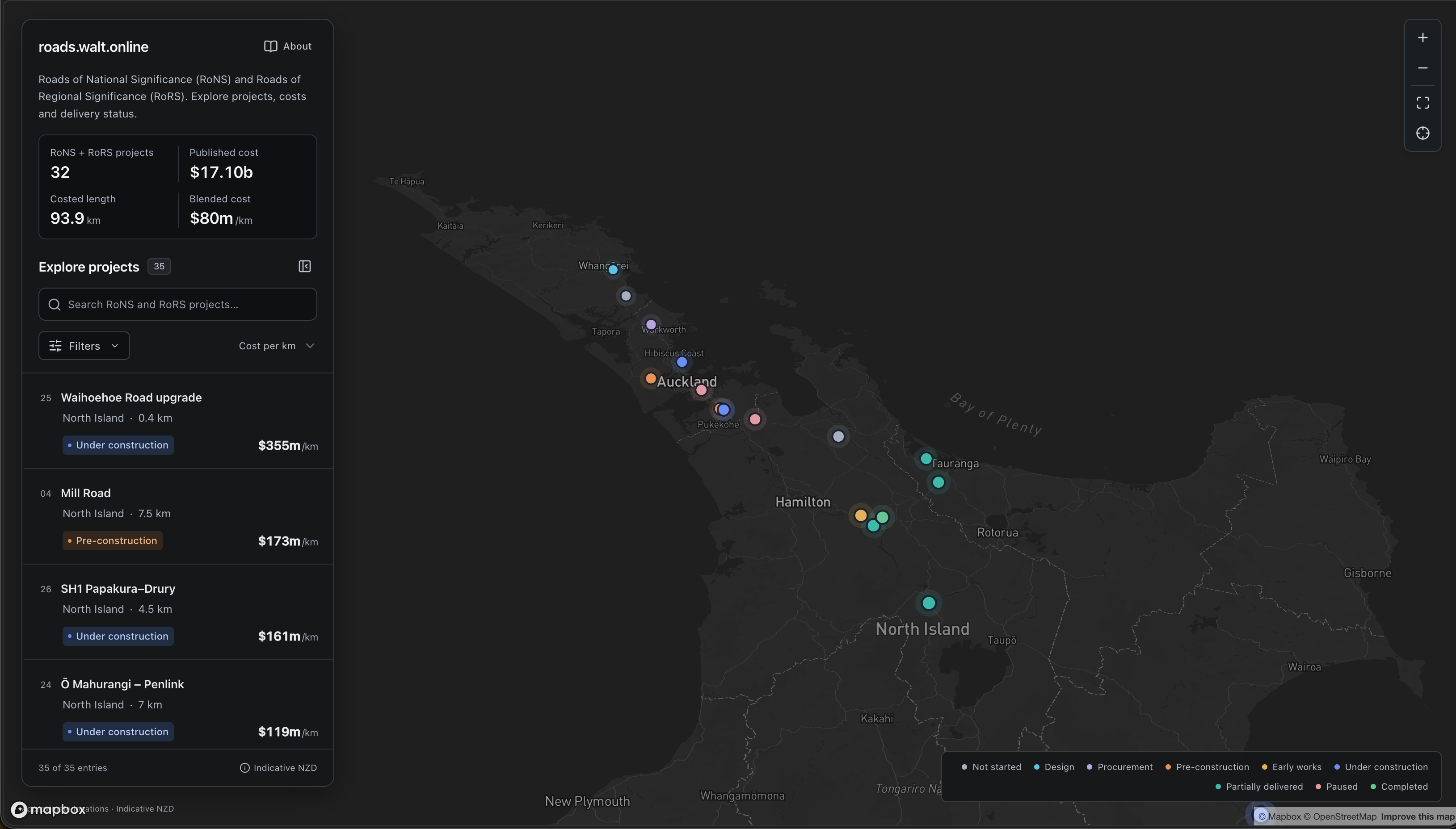The width and height of the screenshot is (1456, 829).
Task: Reset the map view with crosshair icon
Action: [x=1422, y=133]
